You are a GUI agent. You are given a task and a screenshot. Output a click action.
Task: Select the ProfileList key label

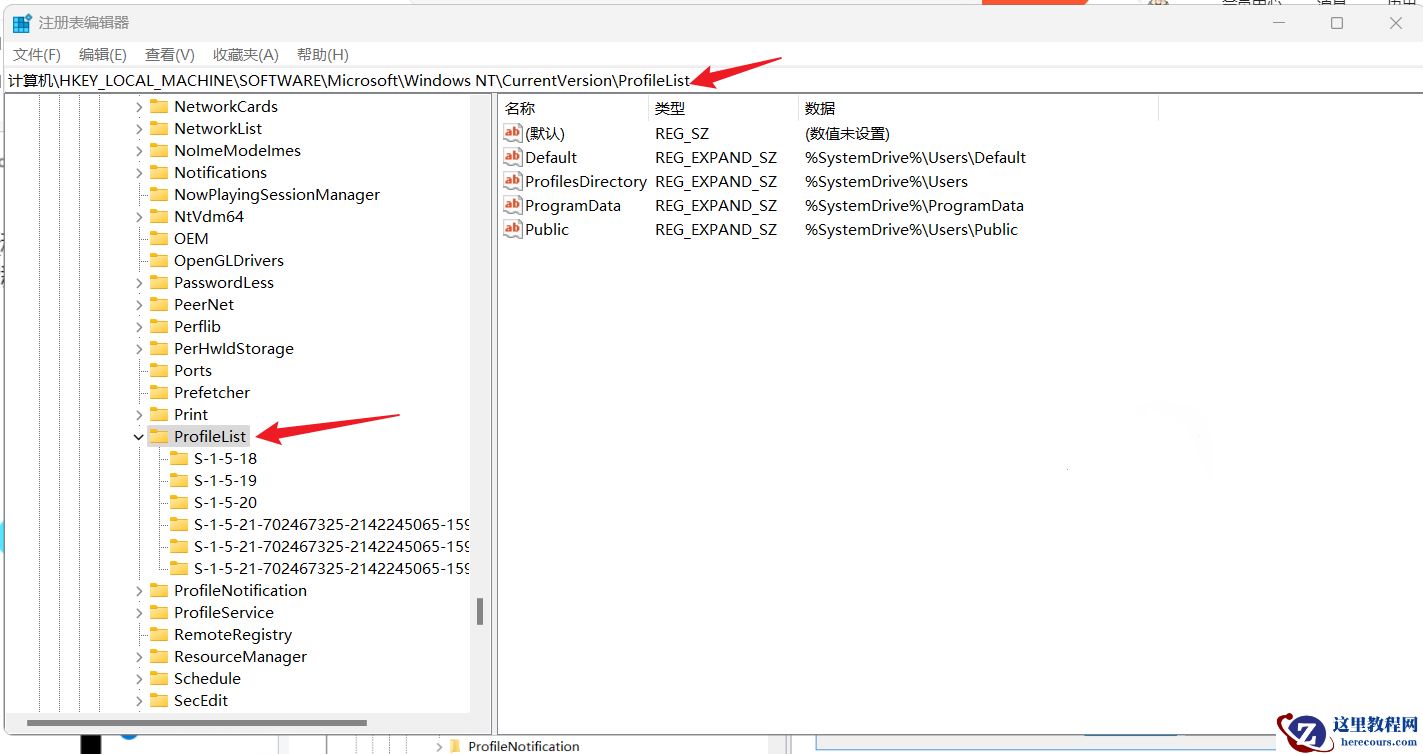(210, 436)
